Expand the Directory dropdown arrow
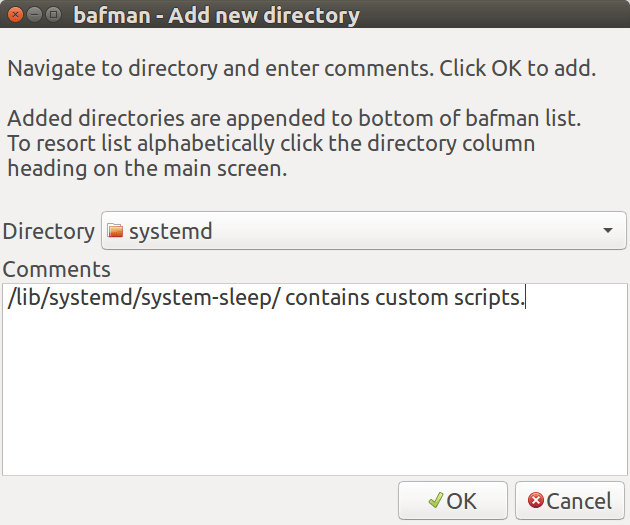This screenshot has width=630, height=525. pyautogui.click(x=607, y=231)
